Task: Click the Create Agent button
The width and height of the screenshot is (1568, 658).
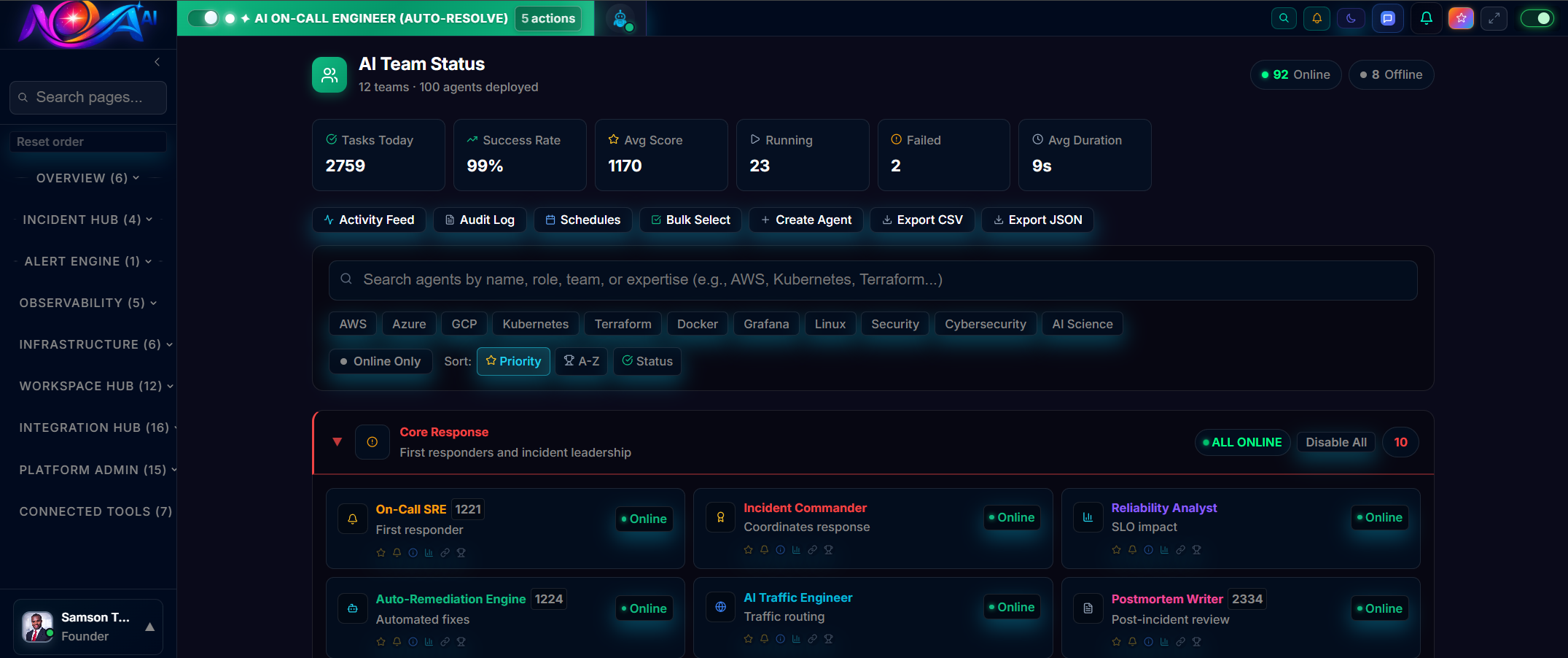Action: point(806,220)
